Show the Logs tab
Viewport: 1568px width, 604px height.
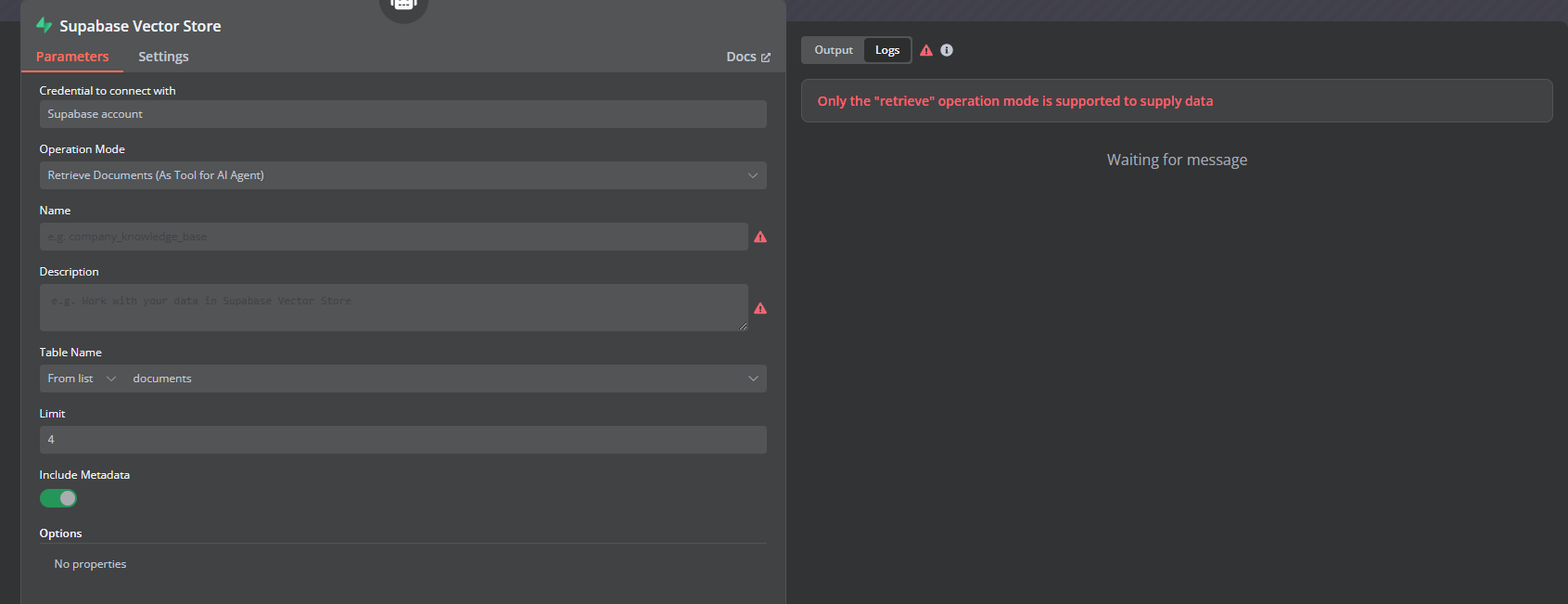pos(887,50)
